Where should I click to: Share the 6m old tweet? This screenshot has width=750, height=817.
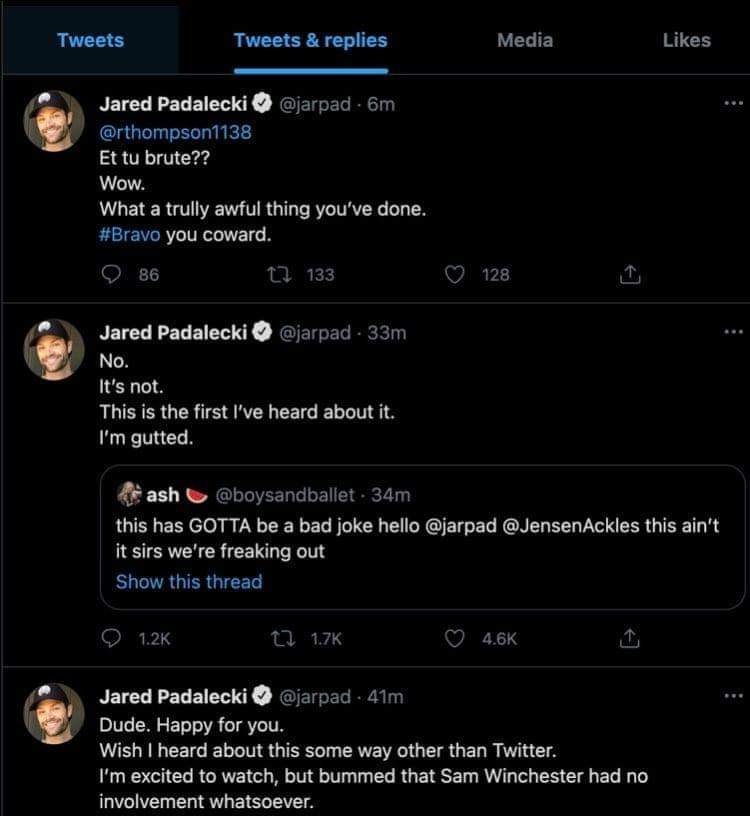(630, 274)
